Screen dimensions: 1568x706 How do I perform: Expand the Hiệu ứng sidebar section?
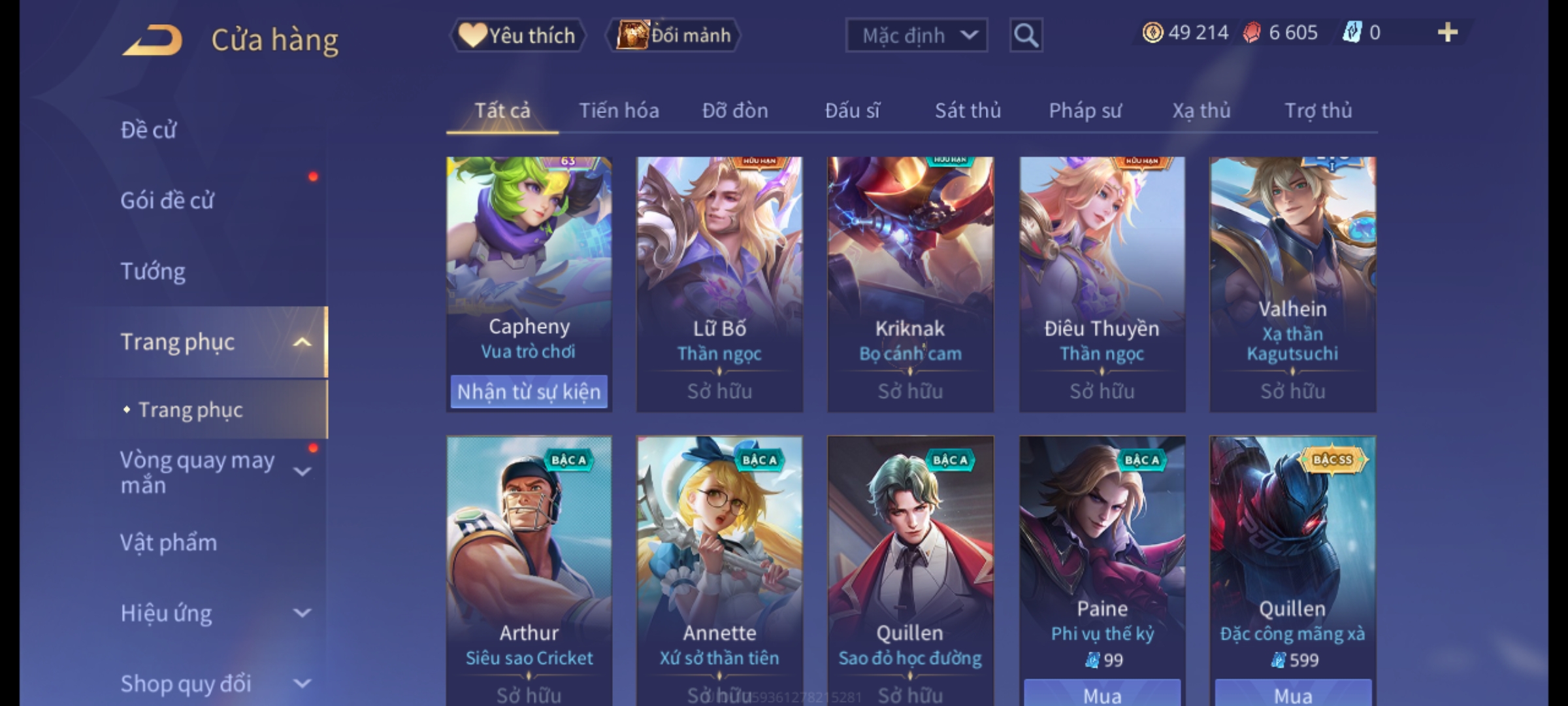(x=302, y=613)
